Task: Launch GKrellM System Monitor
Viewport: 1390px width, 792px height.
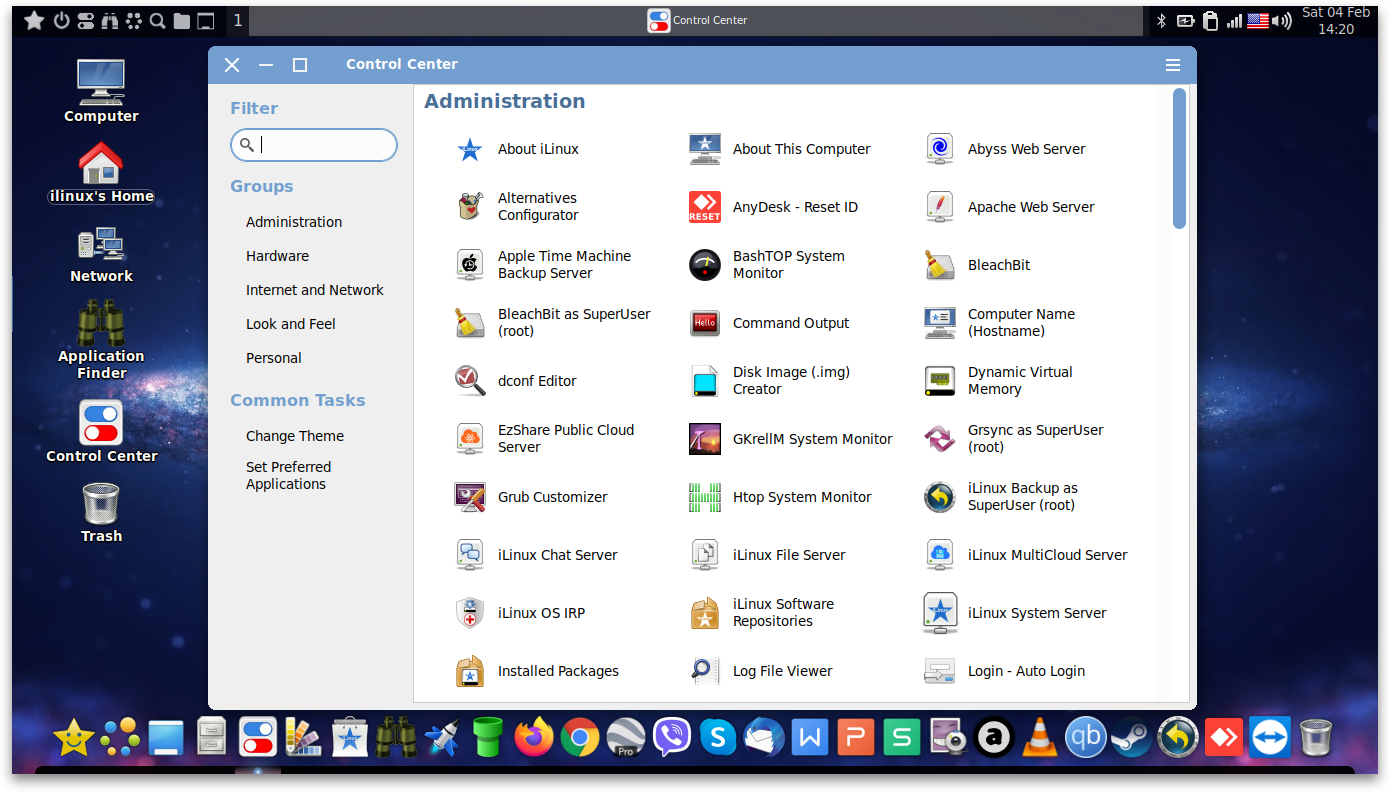Action: pyautogui.click(x=791, y=439)
